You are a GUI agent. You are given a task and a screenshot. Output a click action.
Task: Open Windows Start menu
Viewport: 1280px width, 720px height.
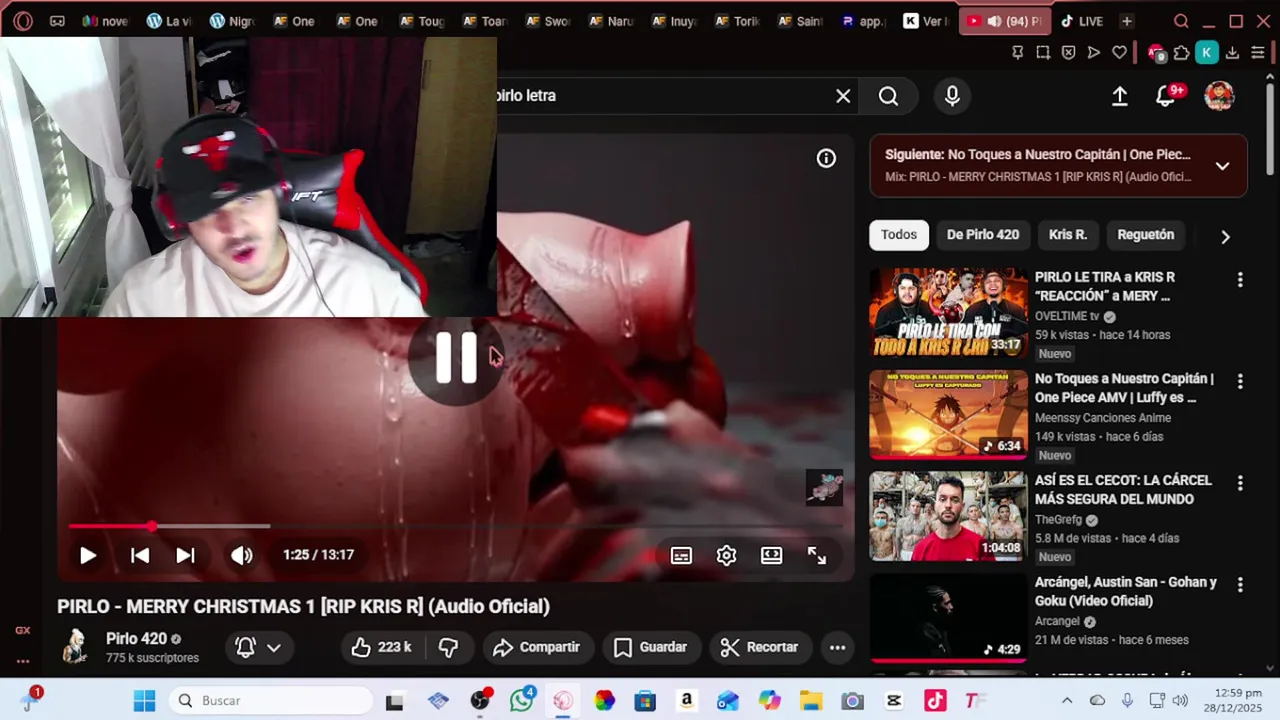click(x=145, y=701)
